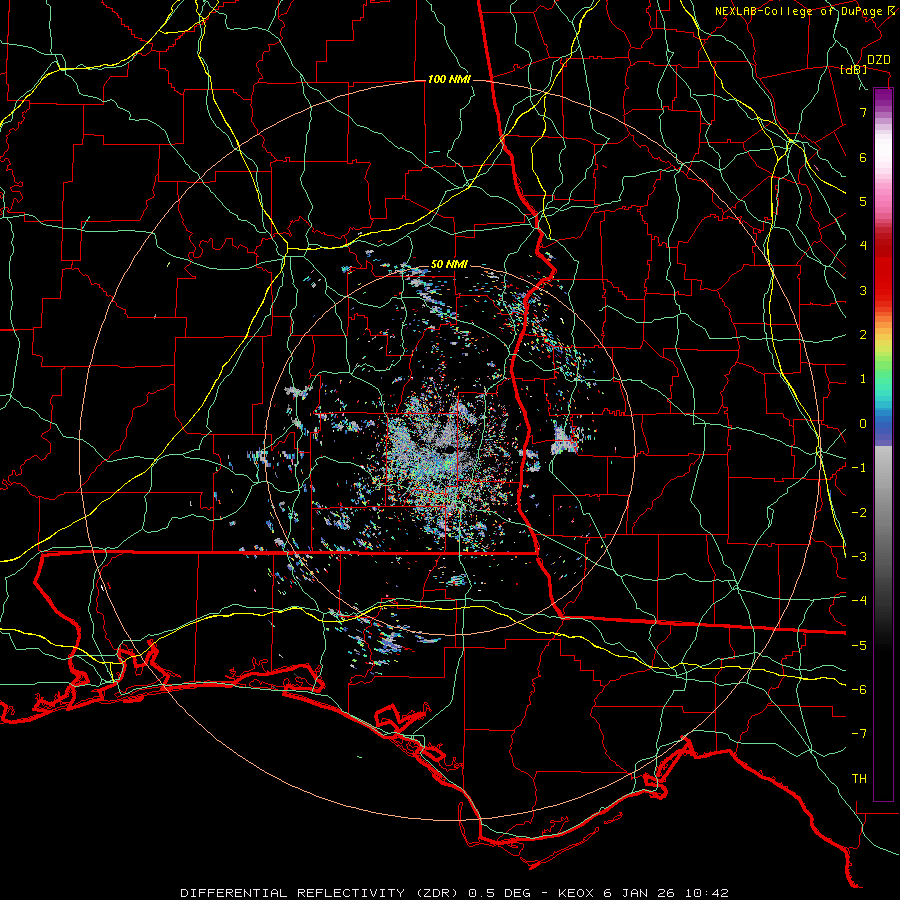Click the "-5" tick on the color scale
Viewport: 900px width, 900px height.
pyautogui.click(x=859, y=646)
